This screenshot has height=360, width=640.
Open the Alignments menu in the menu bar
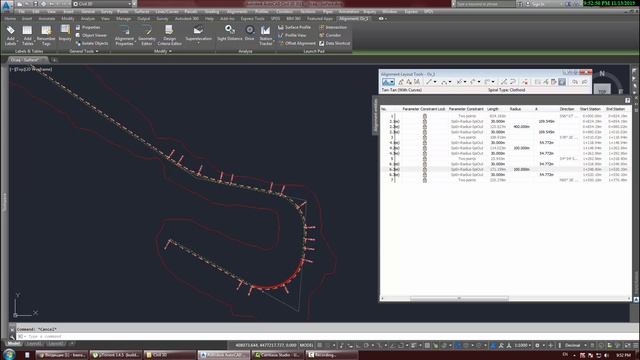pyautogui.click(x=237, y=12)
